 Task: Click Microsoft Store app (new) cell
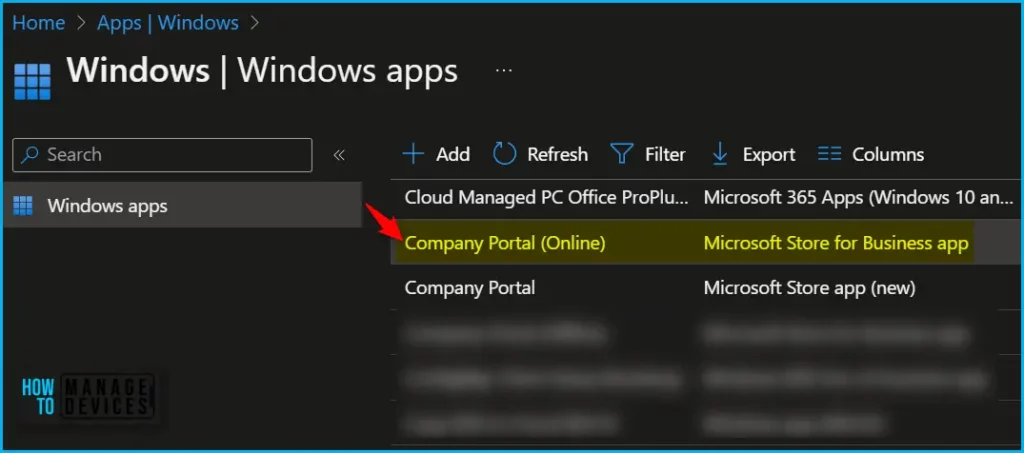[x=810, y=288]
